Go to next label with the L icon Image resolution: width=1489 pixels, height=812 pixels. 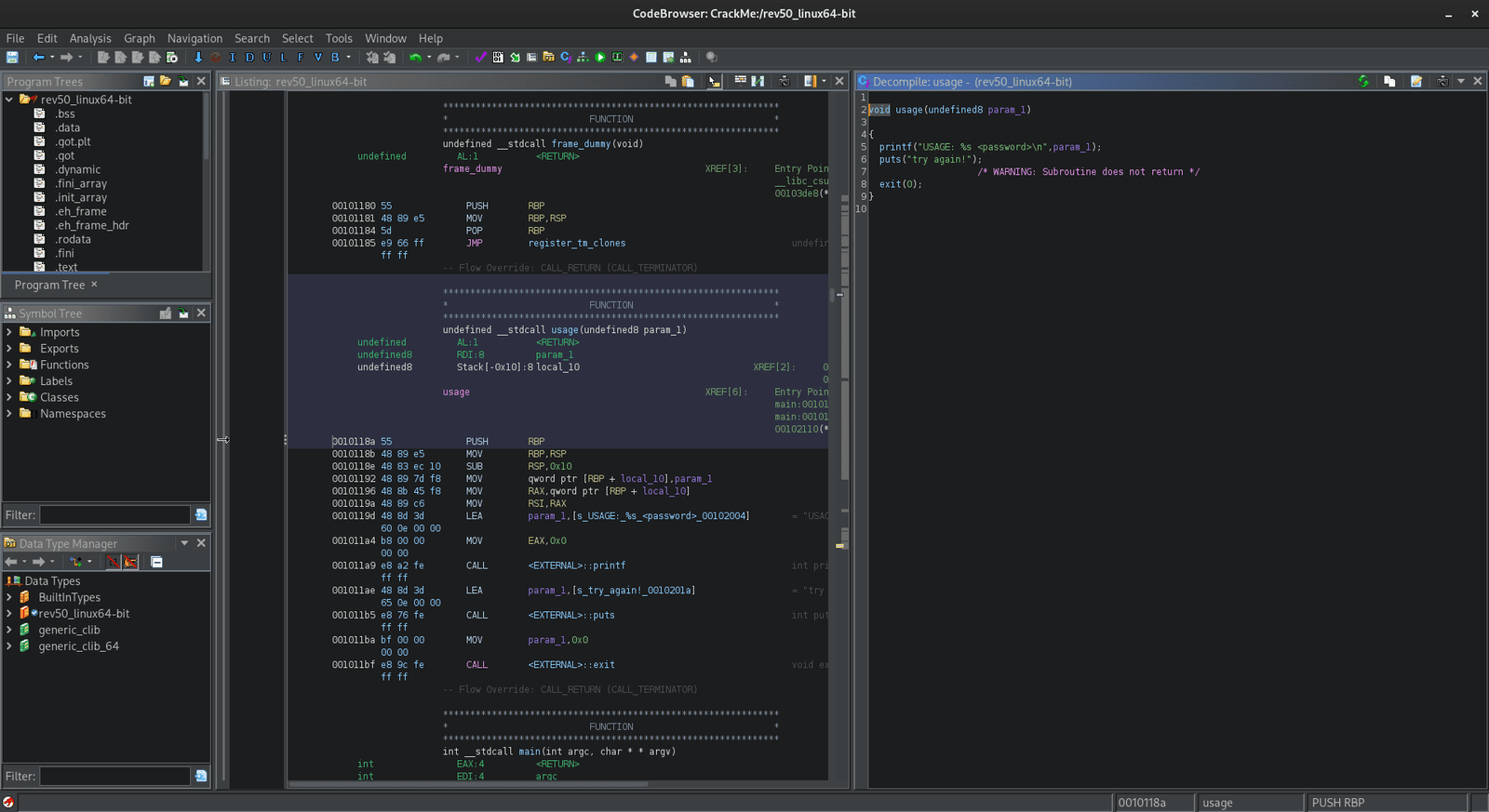pos(283,58)
